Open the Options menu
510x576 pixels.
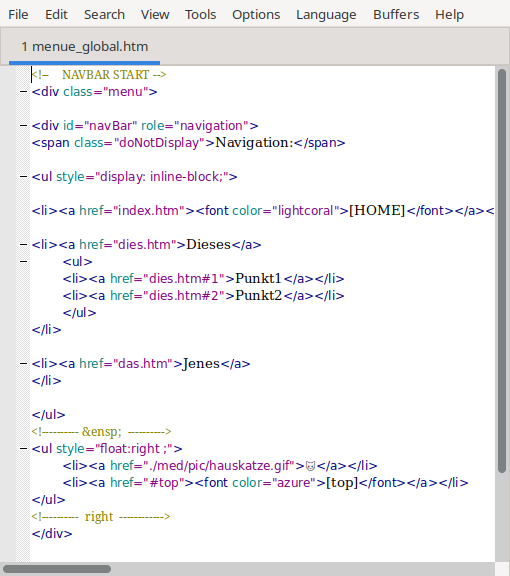tap(256, 15)
